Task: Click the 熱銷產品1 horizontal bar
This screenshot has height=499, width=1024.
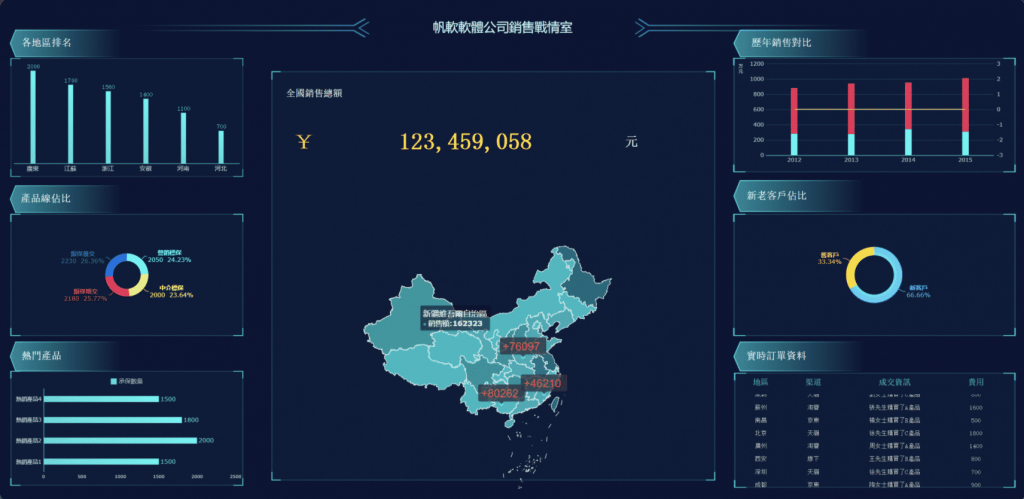Action: (x=101, y=462)
